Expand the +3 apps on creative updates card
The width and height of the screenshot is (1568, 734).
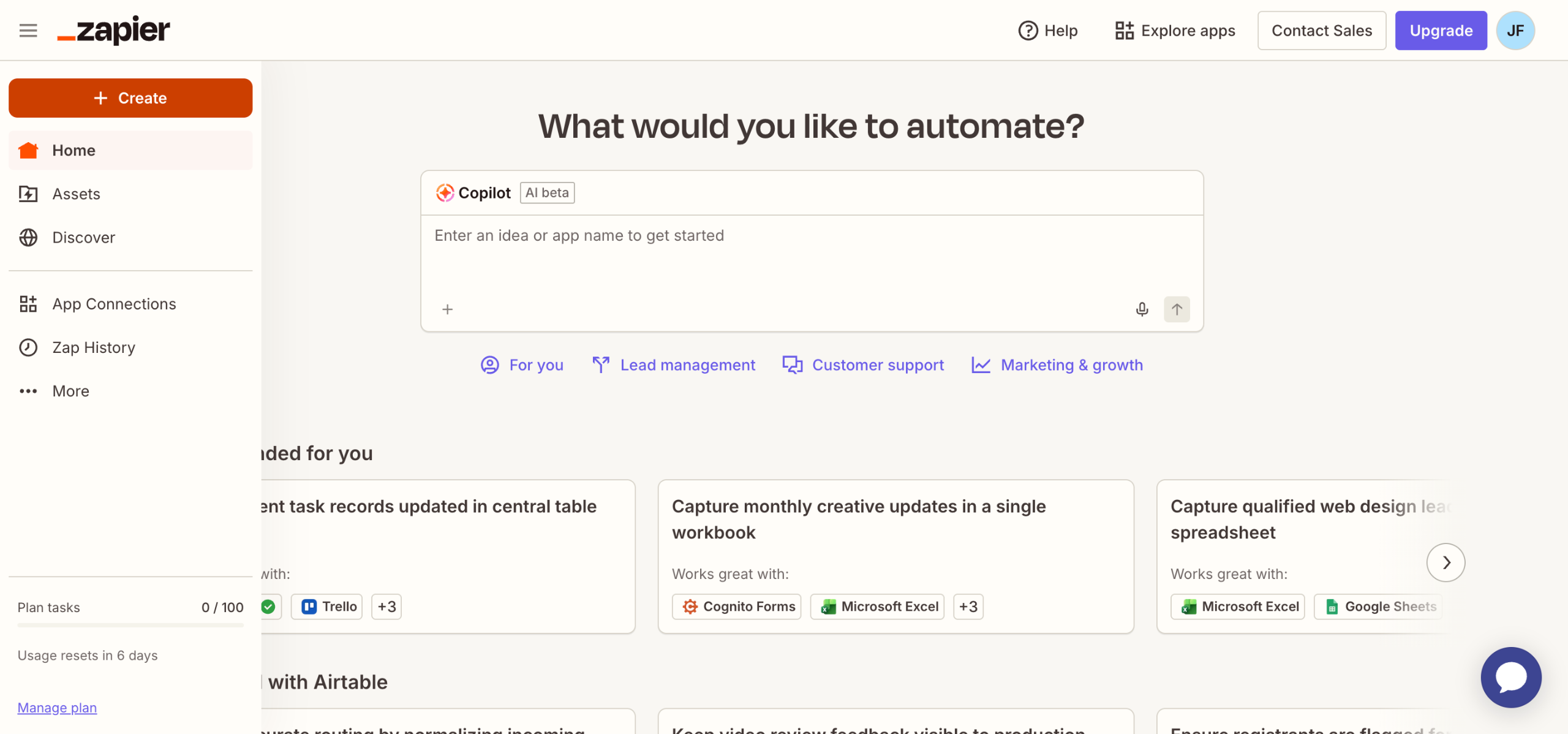(968, 607)
